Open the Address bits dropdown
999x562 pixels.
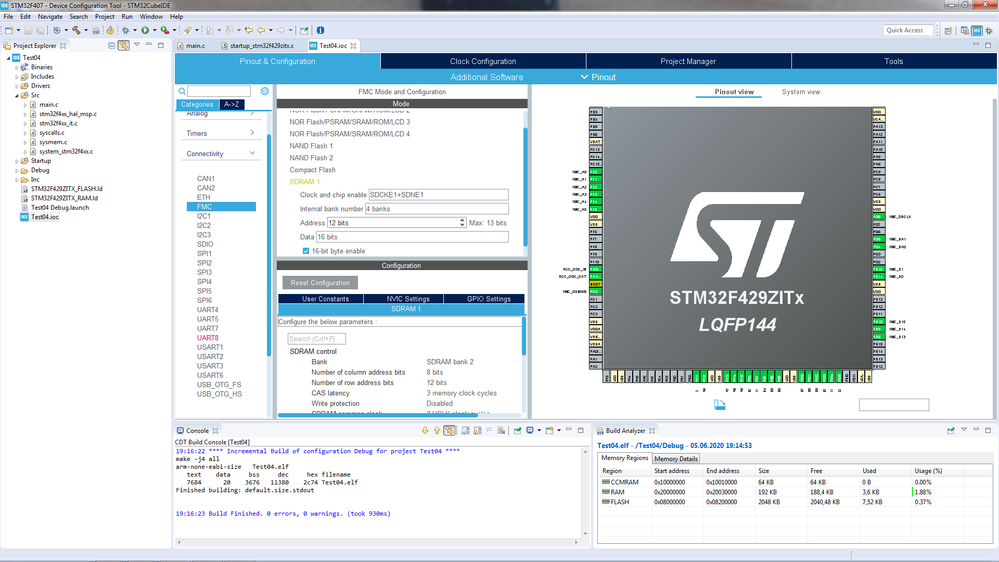pyautogui.click(x=461, y=222)
